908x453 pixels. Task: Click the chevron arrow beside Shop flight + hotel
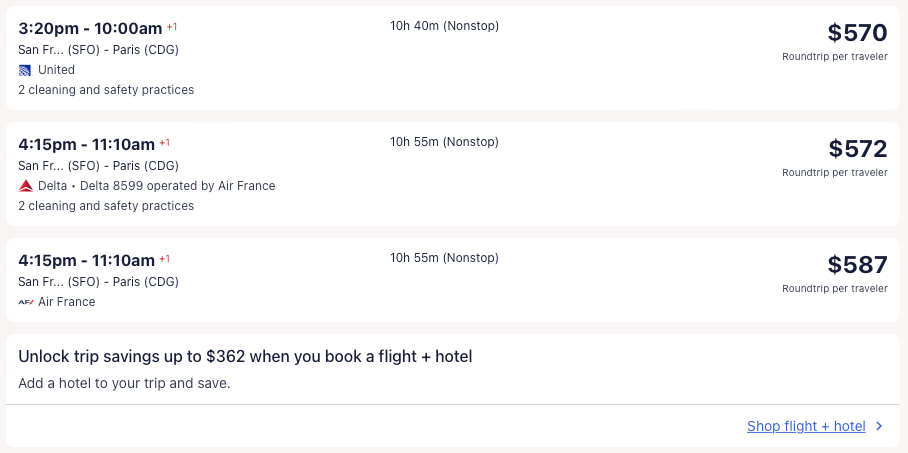click(x=879, y=426)
